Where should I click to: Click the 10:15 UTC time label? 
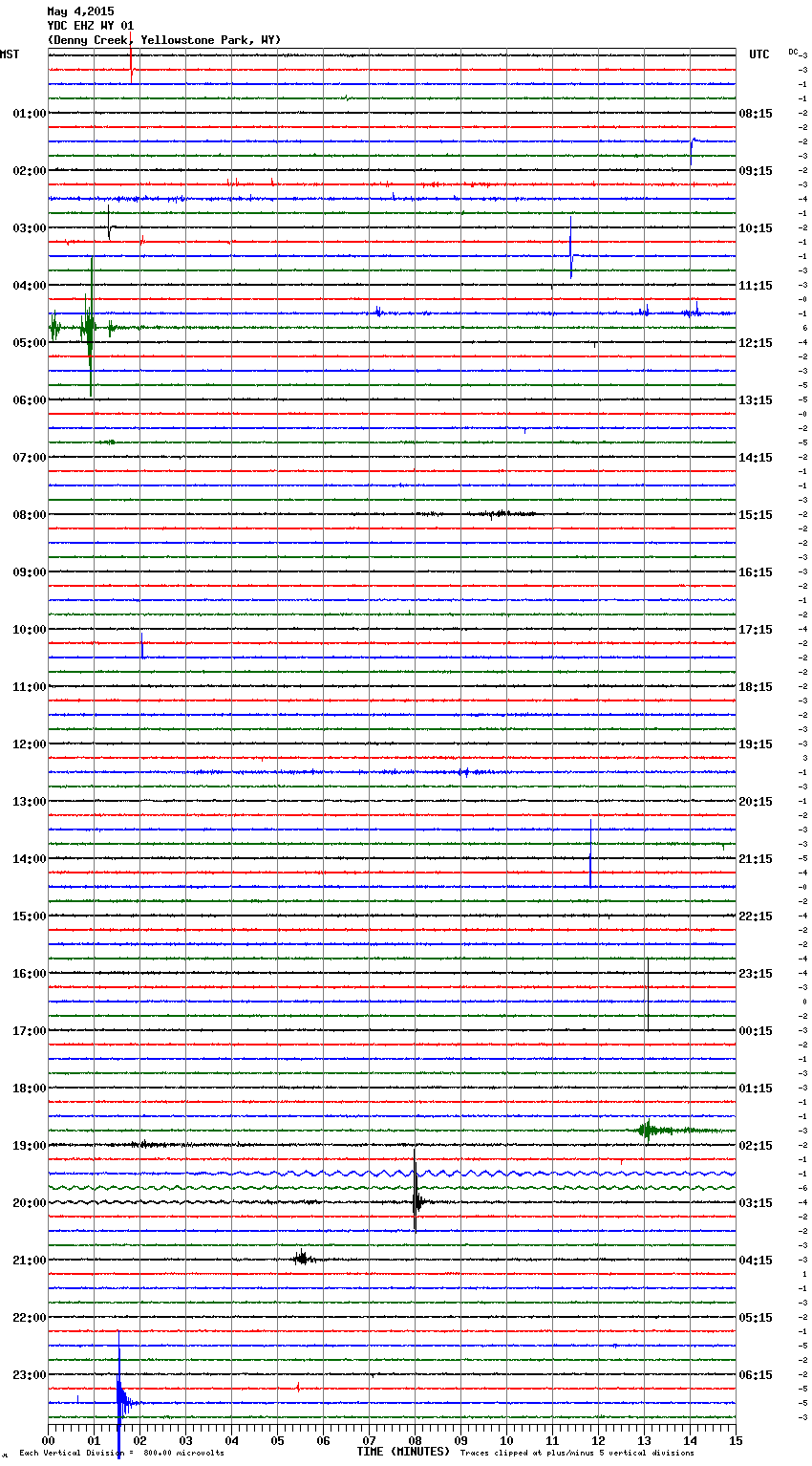point(756,228)
